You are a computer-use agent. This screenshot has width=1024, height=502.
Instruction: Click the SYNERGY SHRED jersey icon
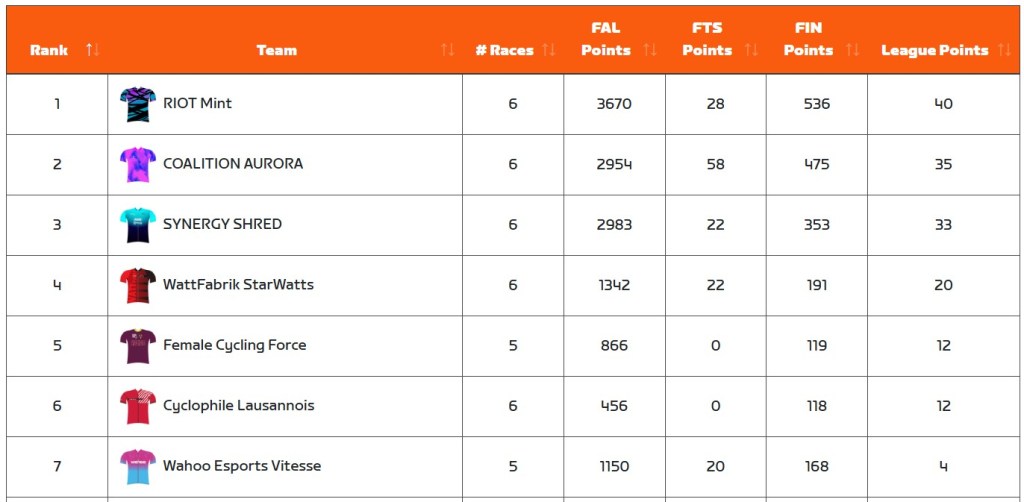pos(138,225)
